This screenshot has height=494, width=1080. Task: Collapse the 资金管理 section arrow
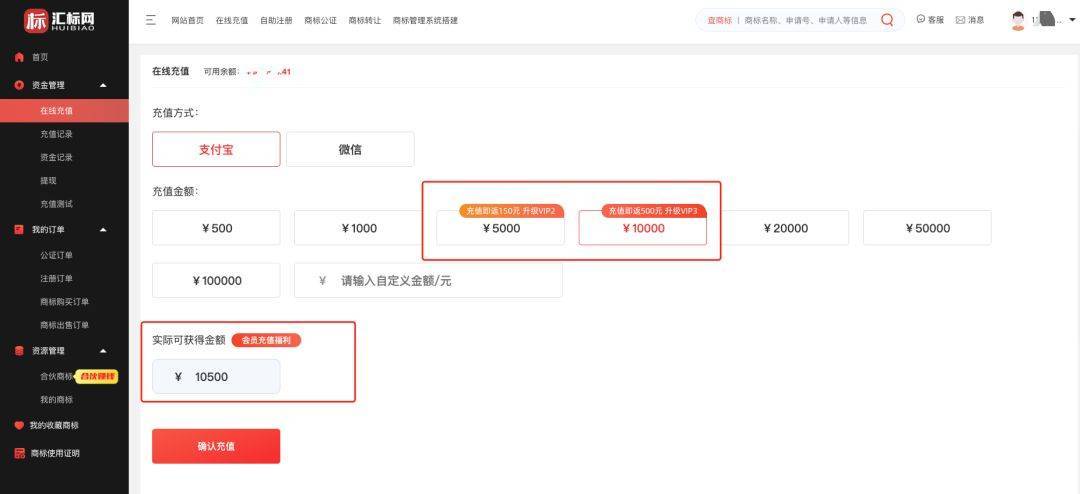[x=103, y=85]
